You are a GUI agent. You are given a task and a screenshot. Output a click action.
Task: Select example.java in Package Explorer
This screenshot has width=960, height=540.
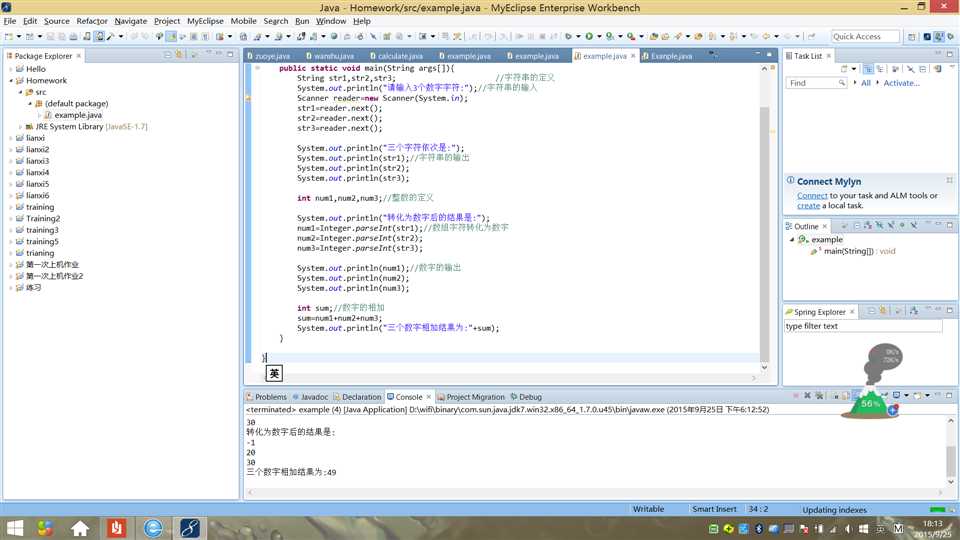pos(78,115)
